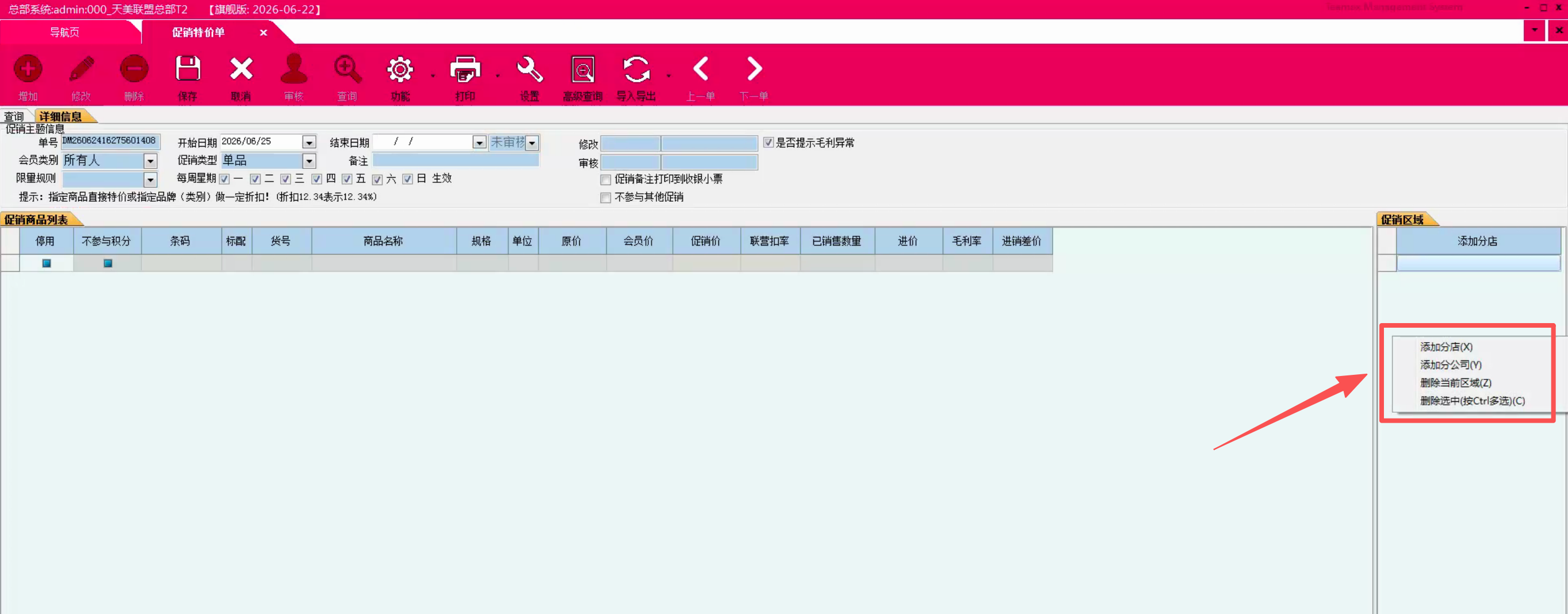1568x614 pixels.
Task: Save the promotion order with 保存
Action: point(188,69)
